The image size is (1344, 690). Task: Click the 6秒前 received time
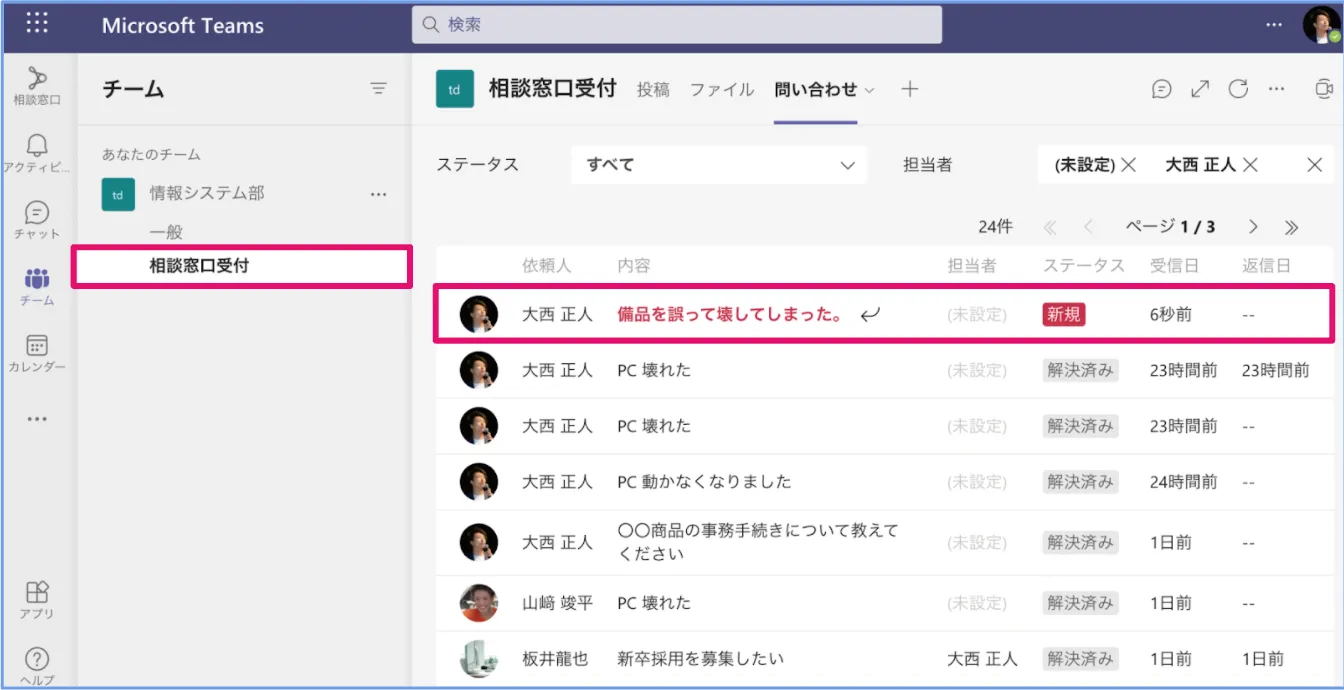[x=1171, y=315]
